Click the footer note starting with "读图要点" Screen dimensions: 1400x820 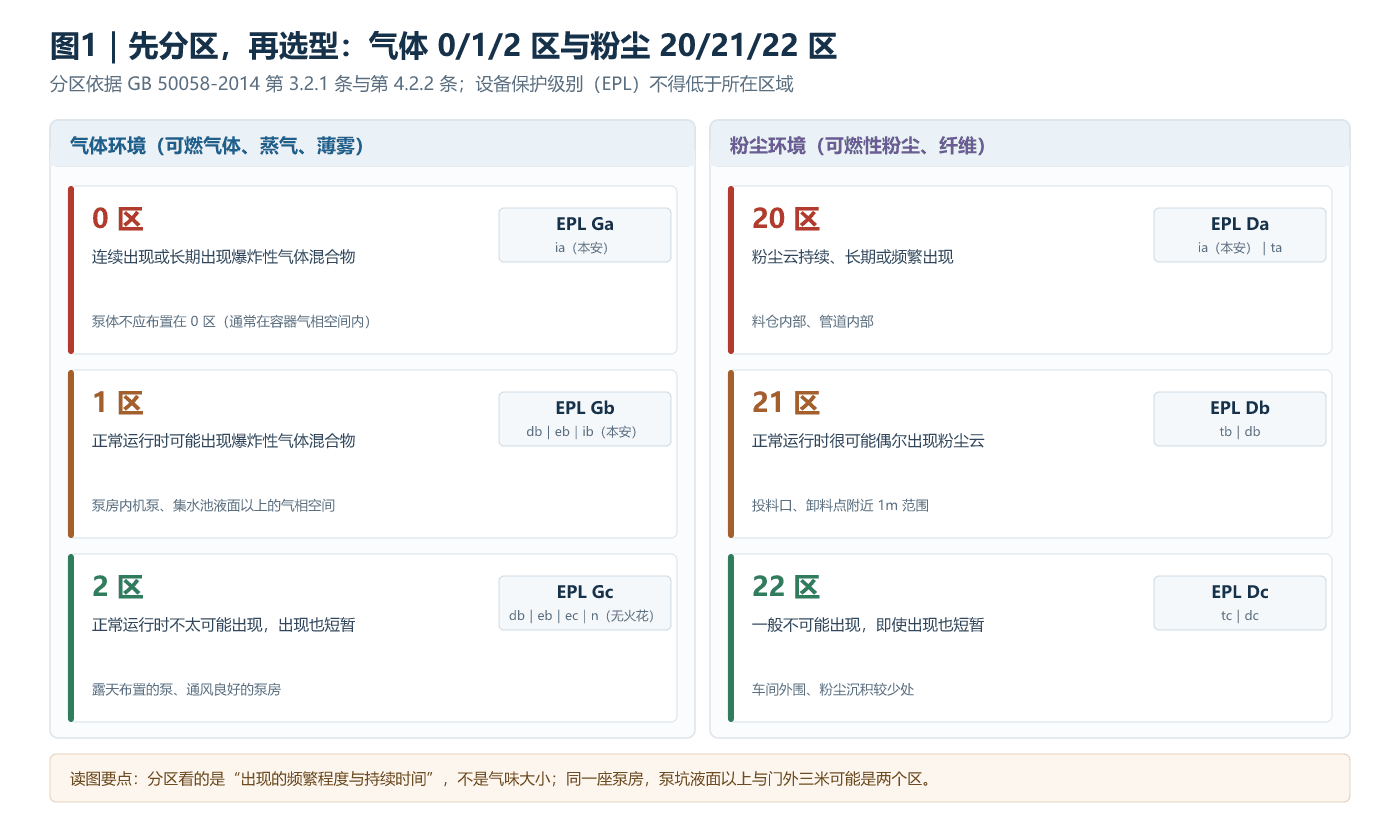(x=500, y=778)
